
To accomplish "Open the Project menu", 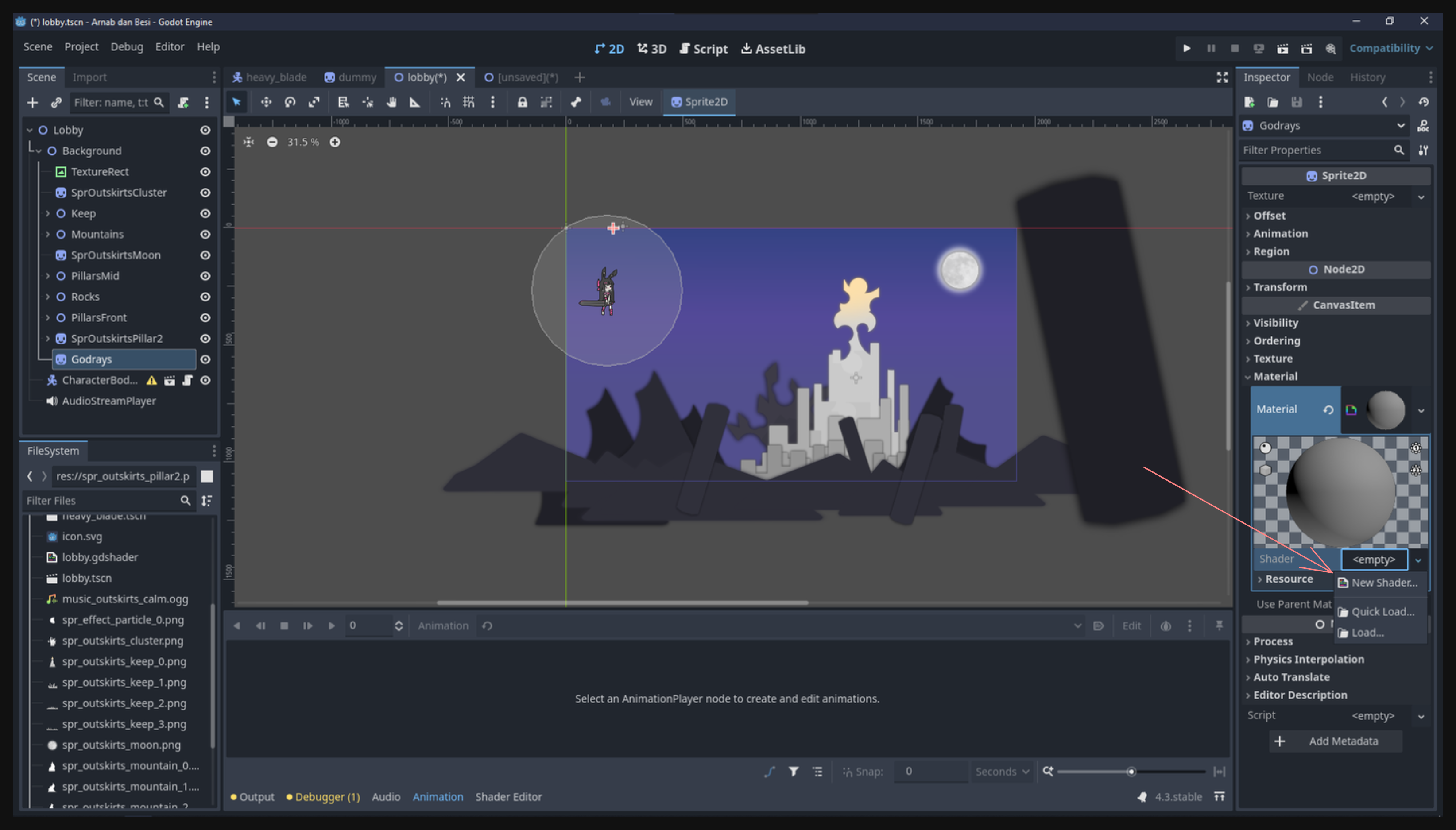I will pyautogui.click(x=81, y=47).
